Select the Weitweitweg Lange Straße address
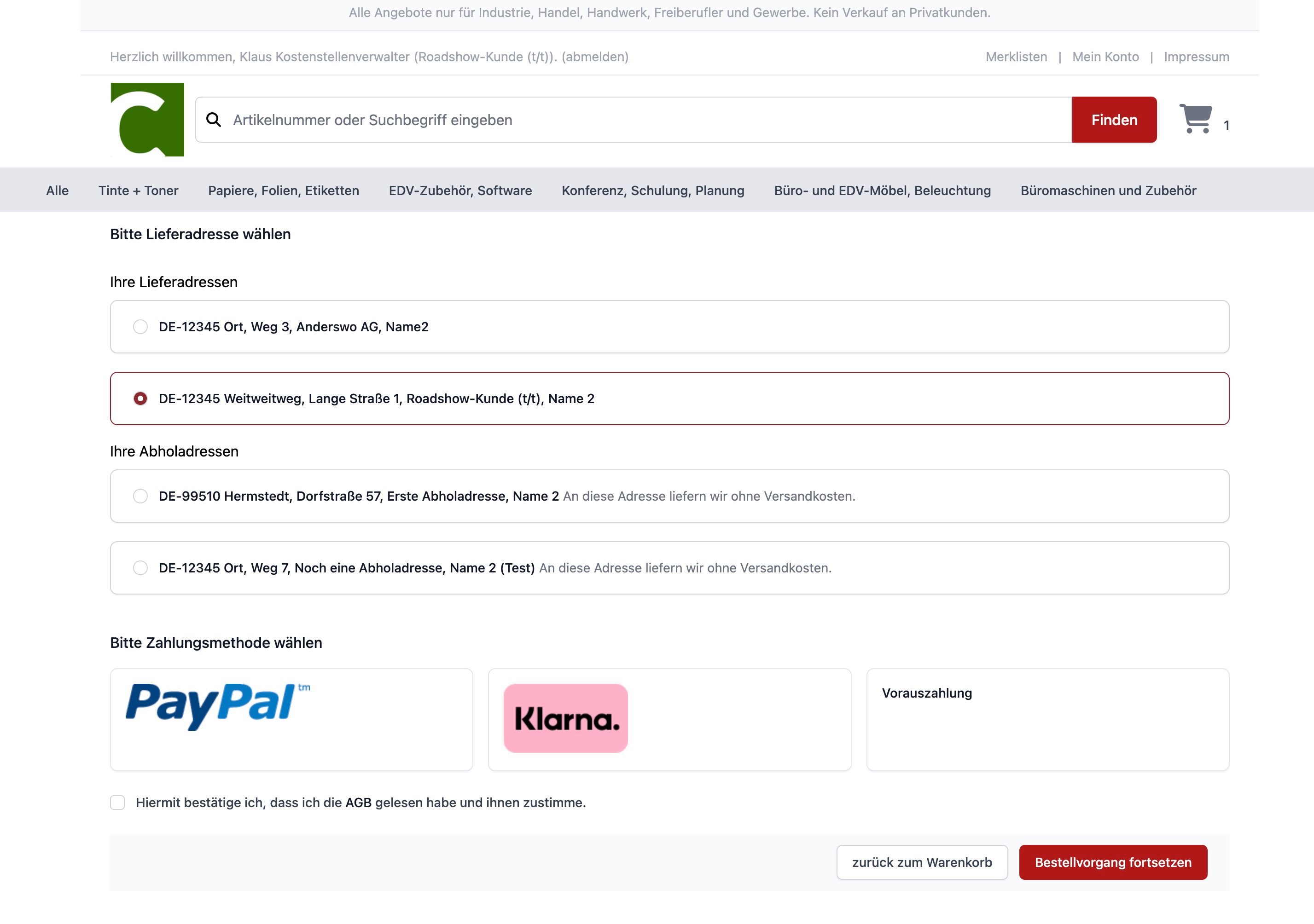Screen dimensions: 1314x924 point(140,398)
